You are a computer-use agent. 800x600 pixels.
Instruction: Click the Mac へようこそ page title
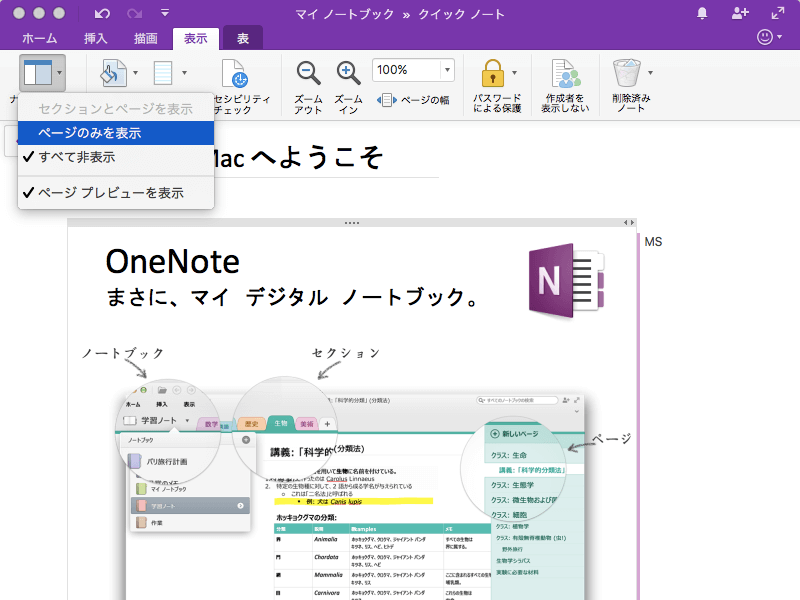298,157
